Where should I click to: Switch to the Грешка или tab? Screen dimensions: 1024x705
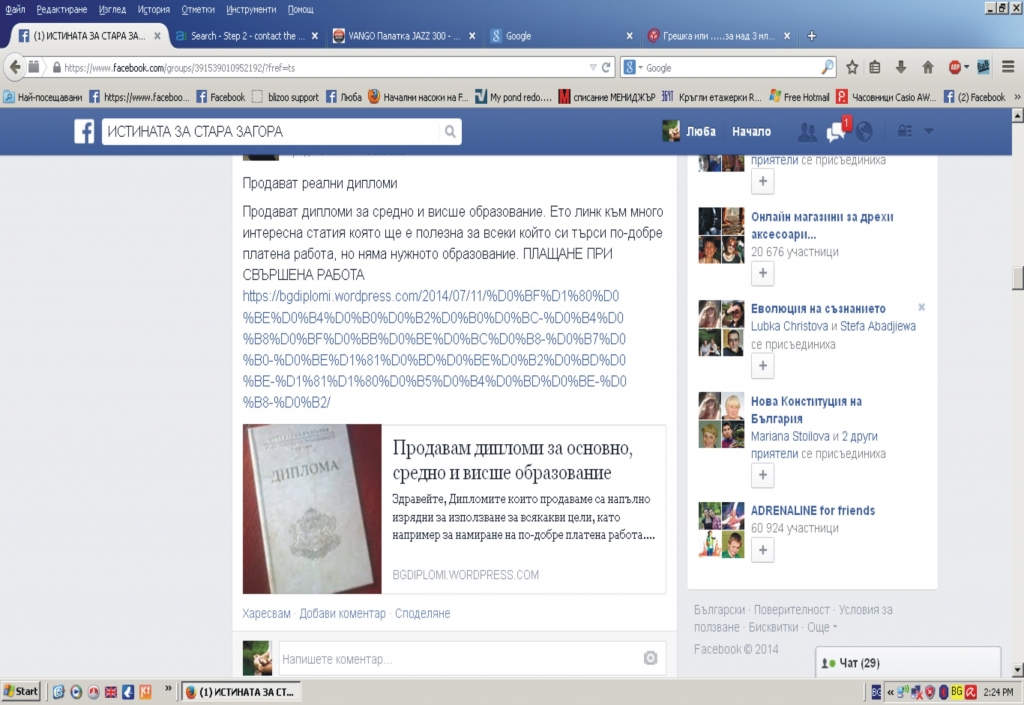pyautogui.click(x=718, y=36)
